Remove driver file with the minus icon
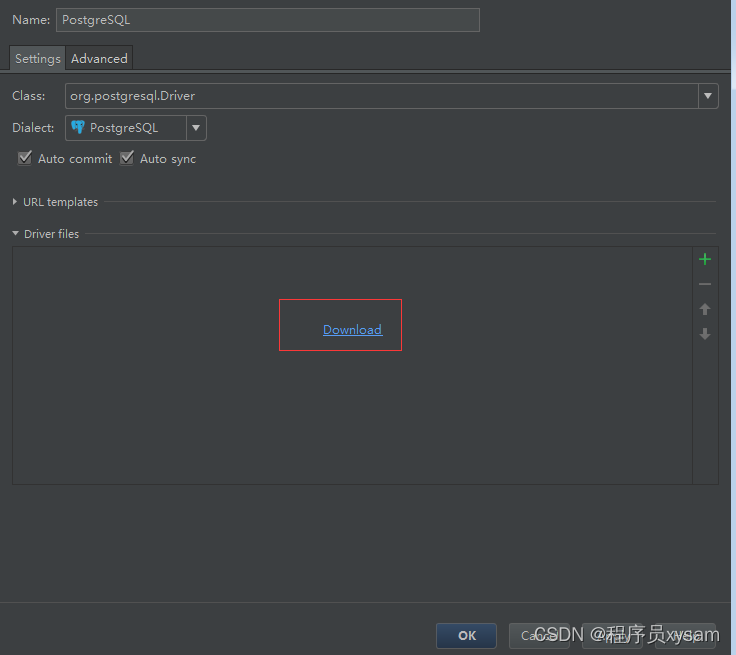This screenshot has height=655, width=736. point(705,284)
